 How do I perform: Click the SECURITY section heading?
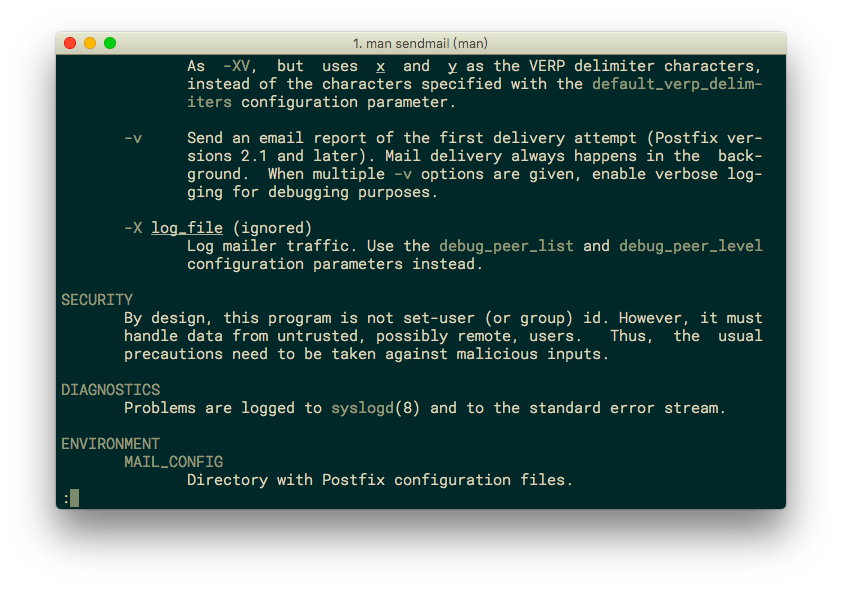tap(97, 300)
